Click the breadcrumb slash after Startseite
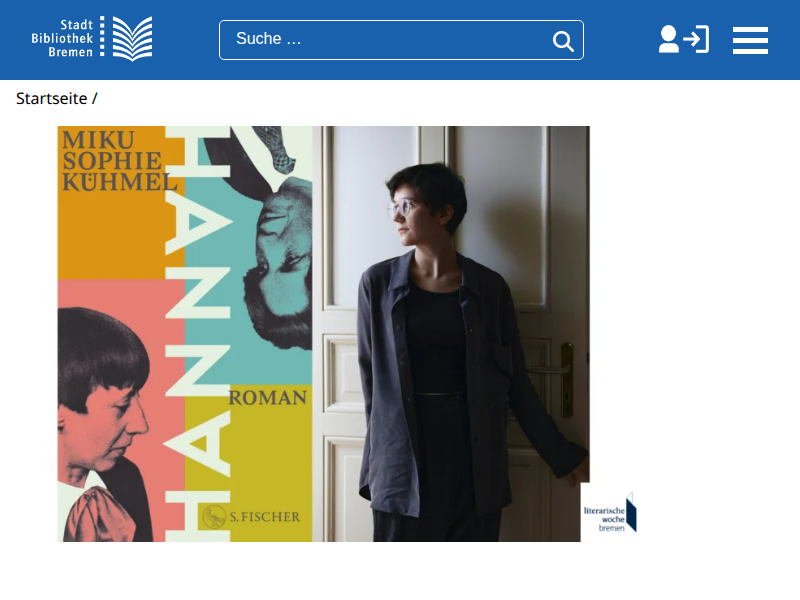 pyautogui.click(x=95, y=98)
